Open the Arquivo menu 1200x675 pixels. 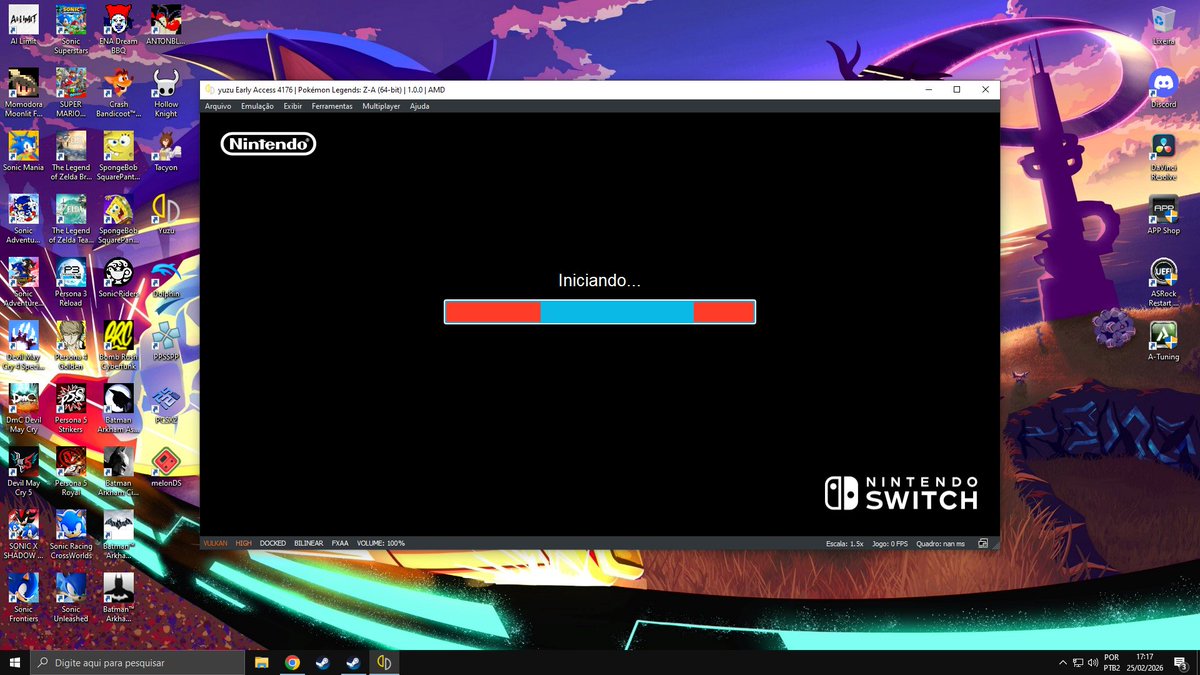pyautogui.click(x=218, y=106)
